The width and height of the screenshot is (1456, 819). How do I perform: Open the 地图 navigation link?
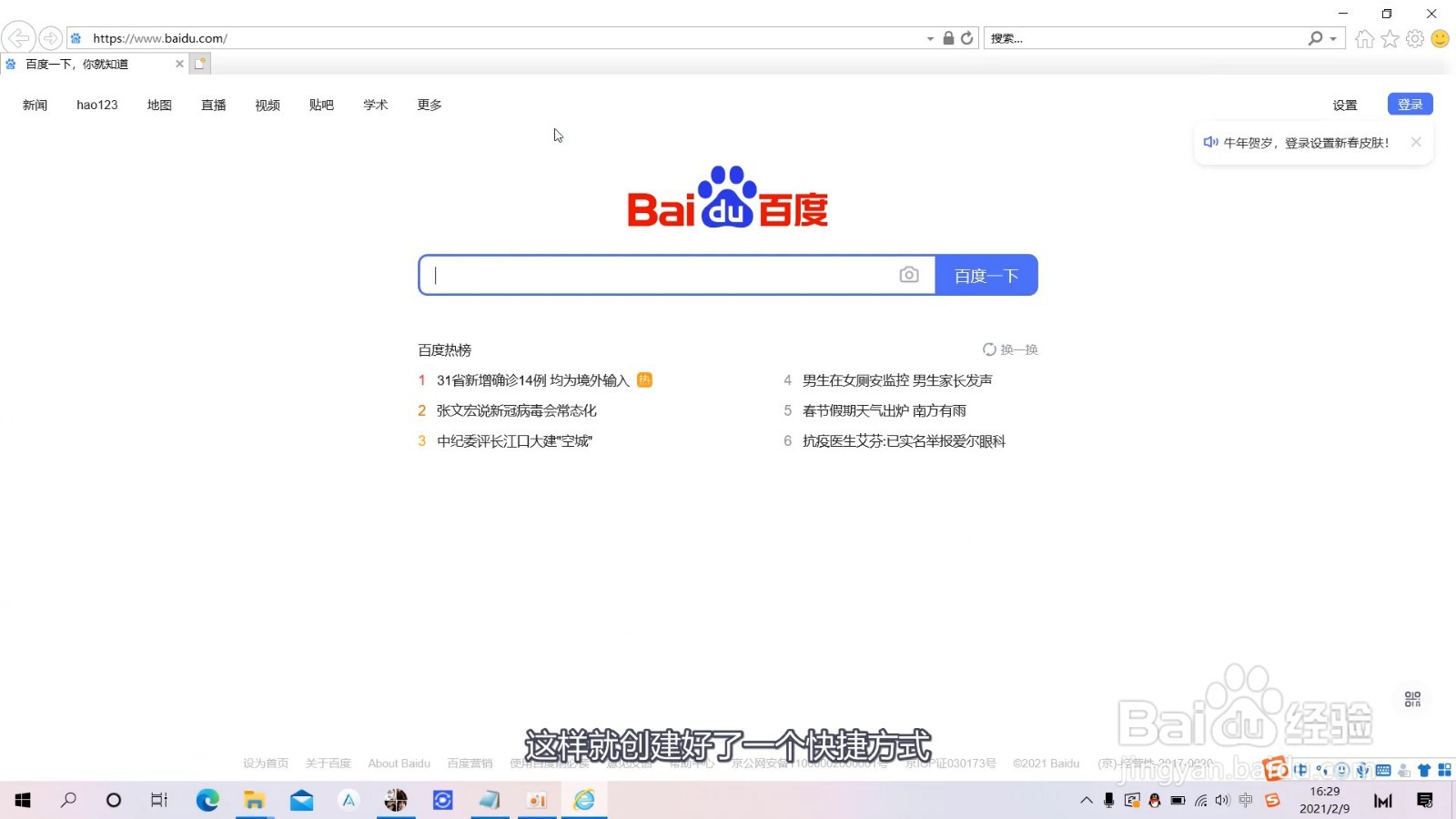coord(159,105)
